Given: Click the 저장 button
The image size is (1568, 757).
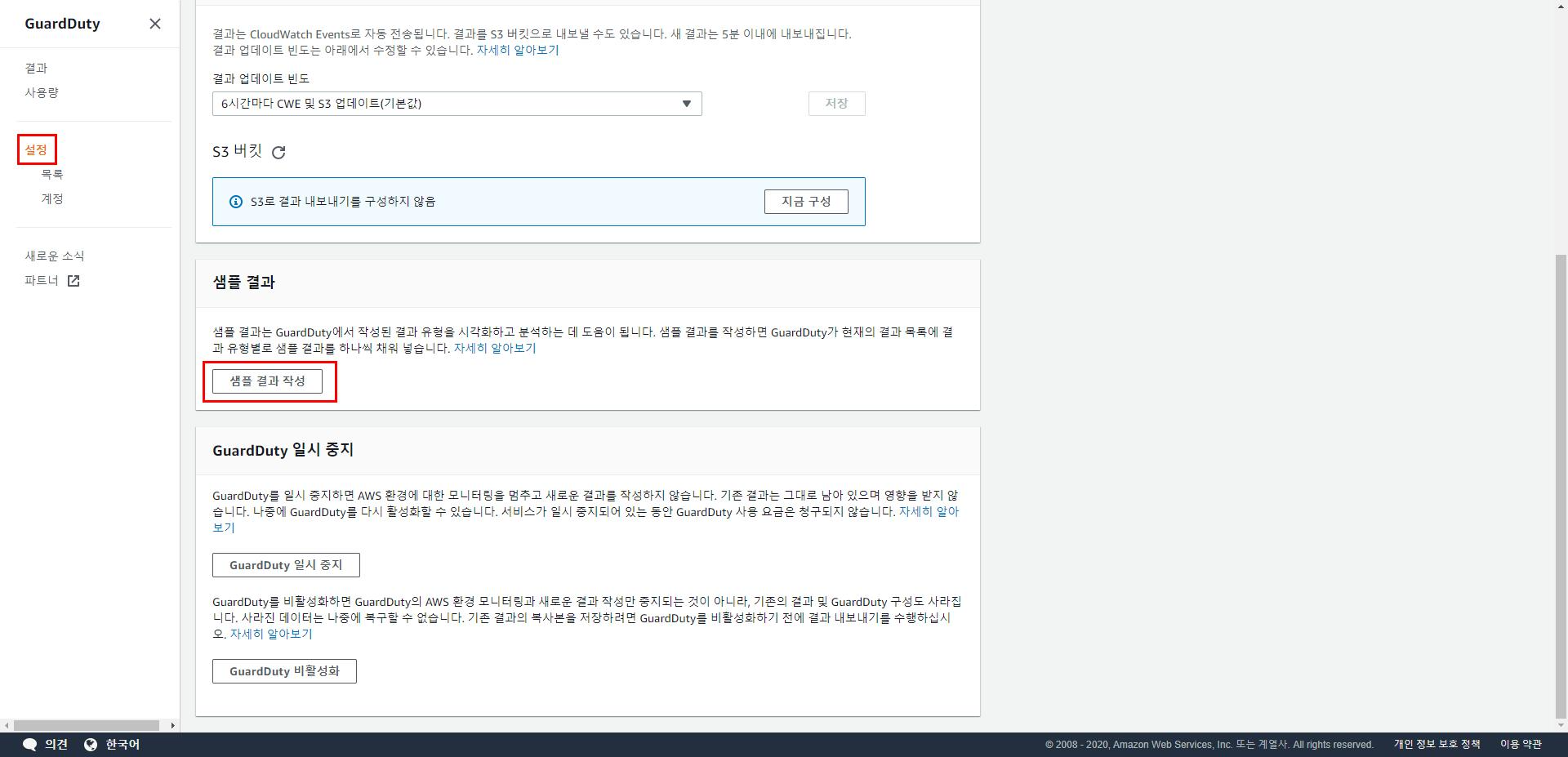Looking at the screenshot, I should click(x=836, y=104).
